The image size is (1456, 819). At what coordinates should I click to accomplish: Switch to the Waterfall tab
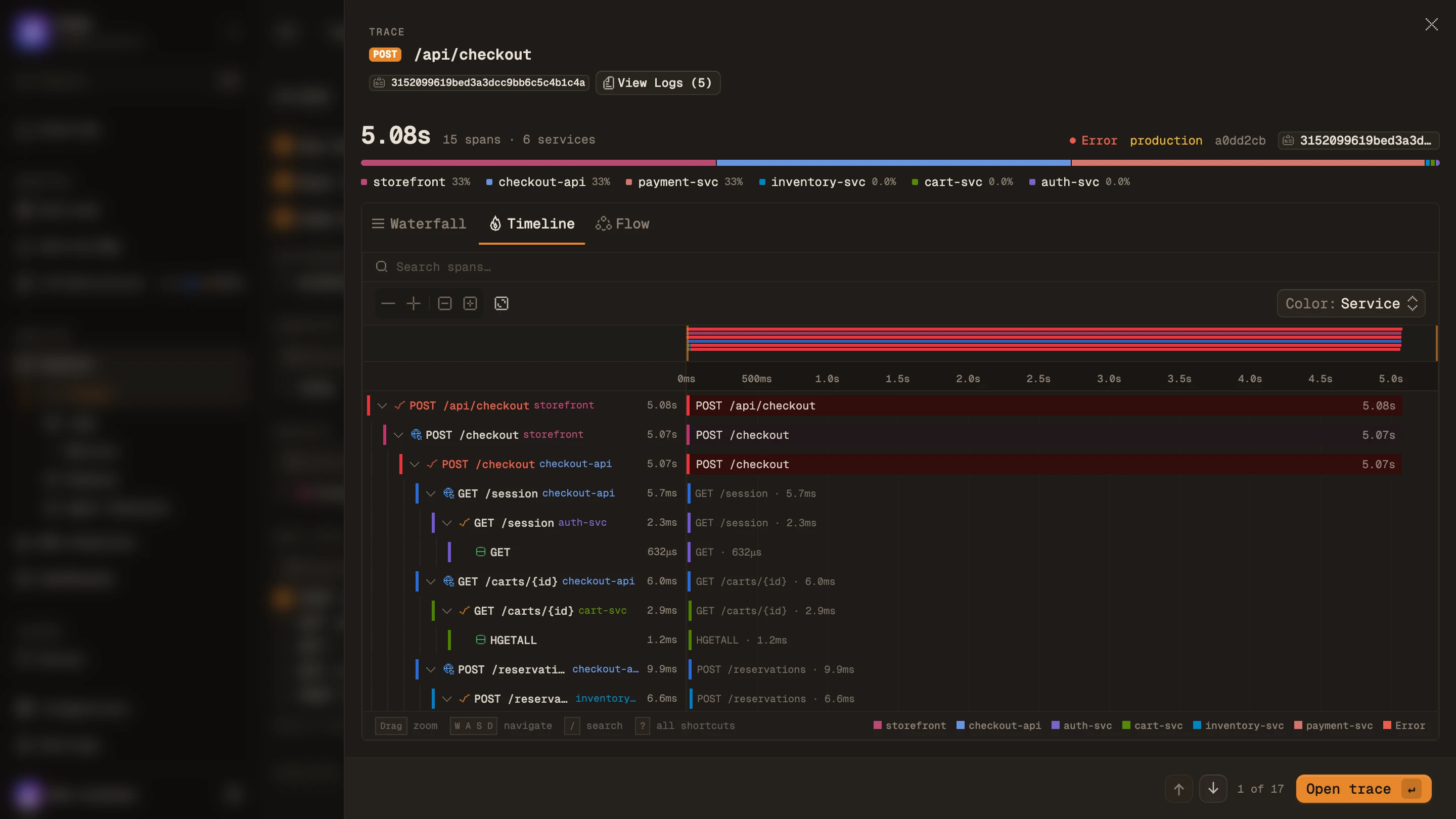click(419, 224)
